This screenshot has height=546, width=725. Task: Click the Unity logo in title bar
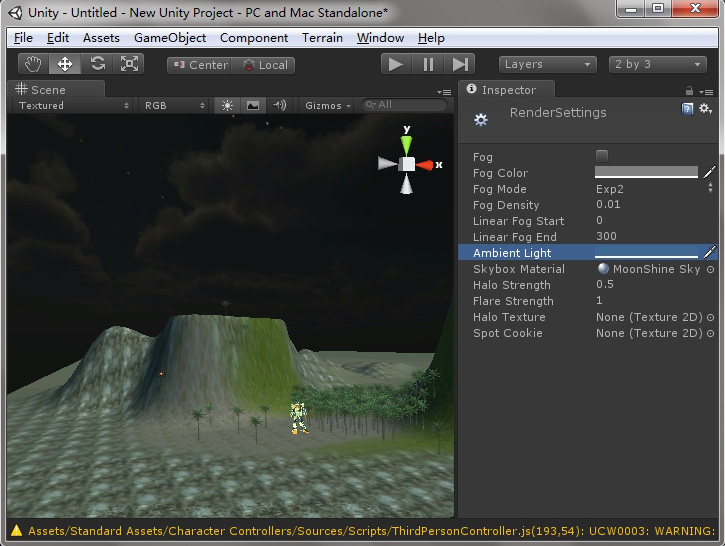pos(15,12)
